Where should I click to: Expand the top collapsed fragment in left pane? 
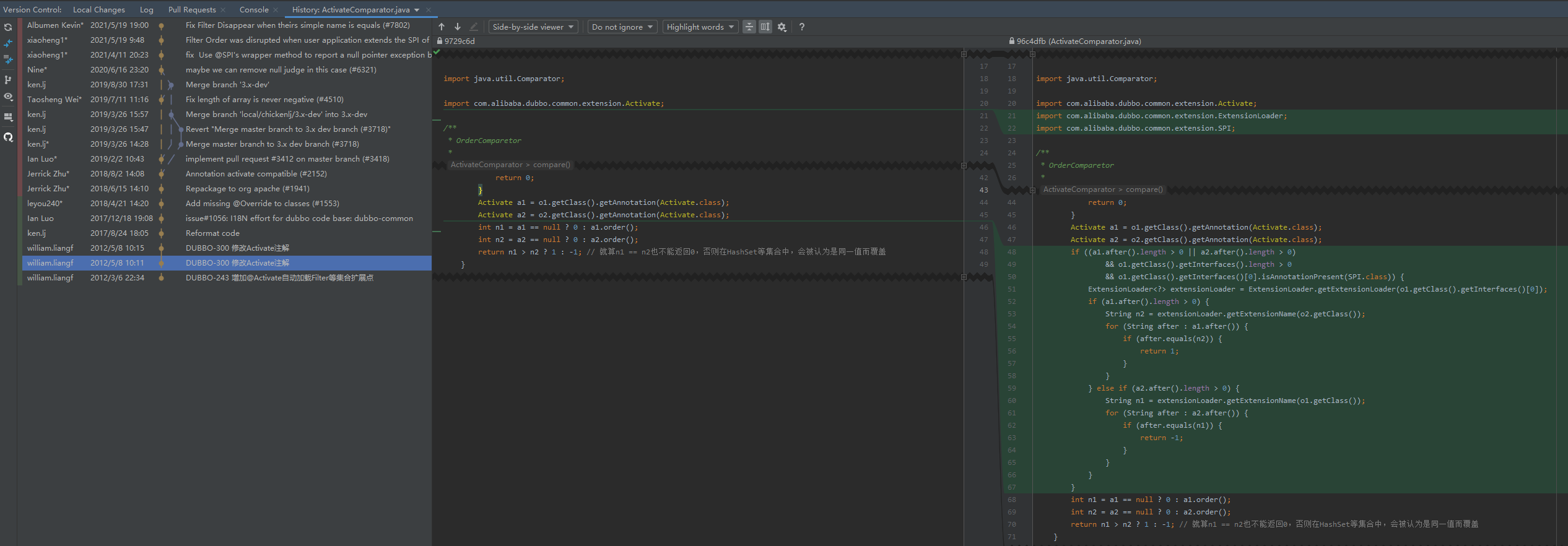tap(964, 54)
